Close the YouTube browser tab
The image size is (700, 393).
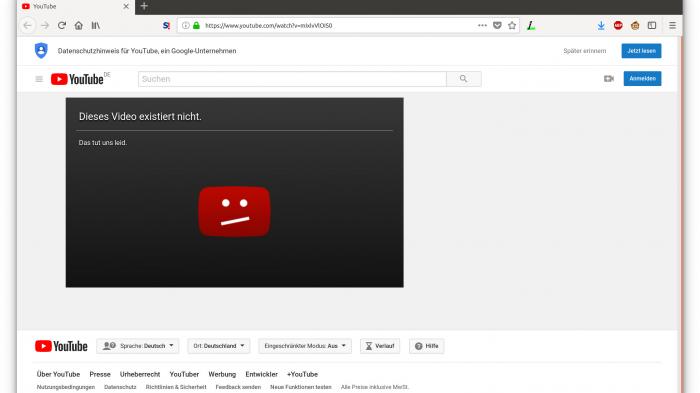point(126,6)
